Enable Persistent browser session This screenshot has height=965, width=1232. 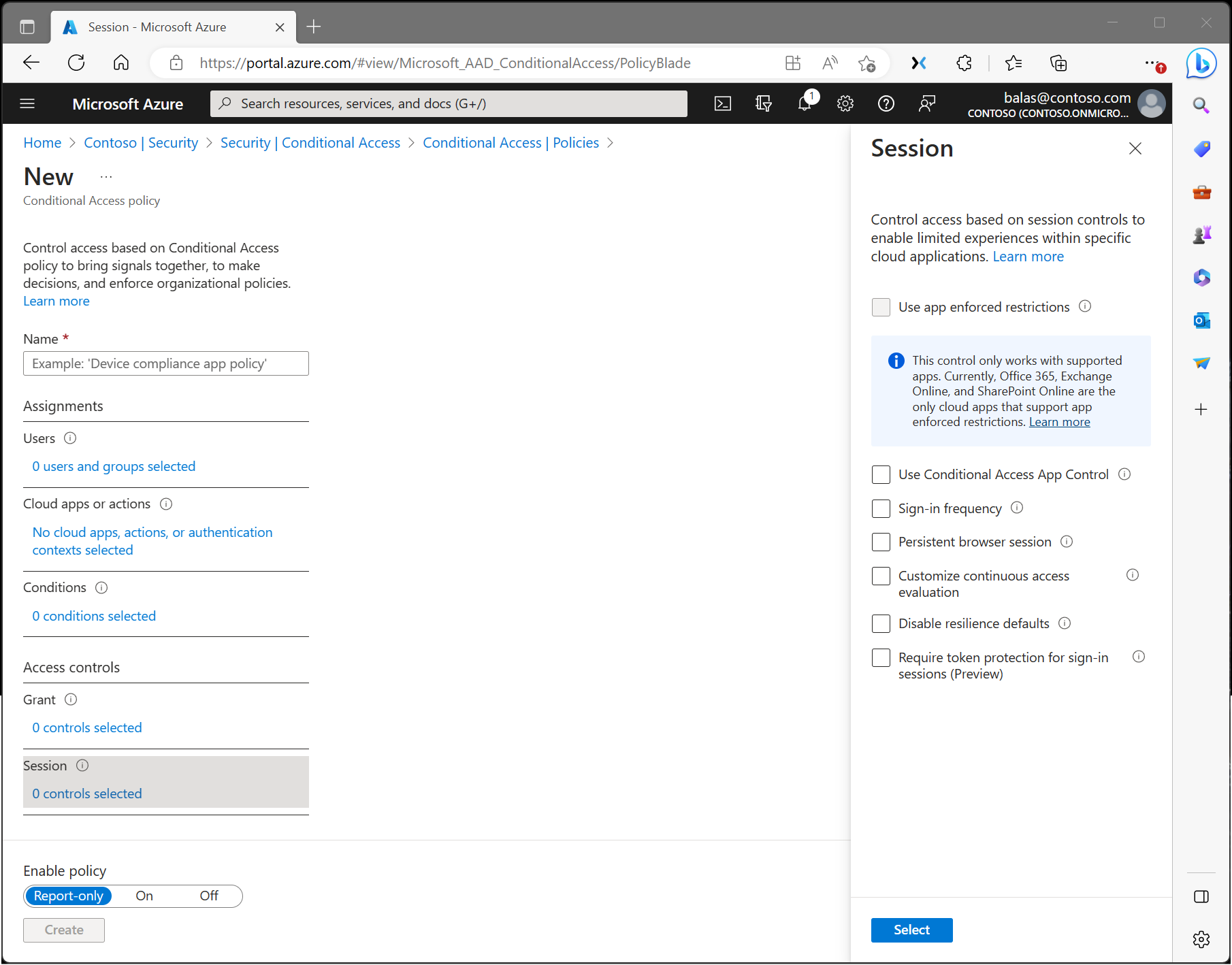coord(881,542)
